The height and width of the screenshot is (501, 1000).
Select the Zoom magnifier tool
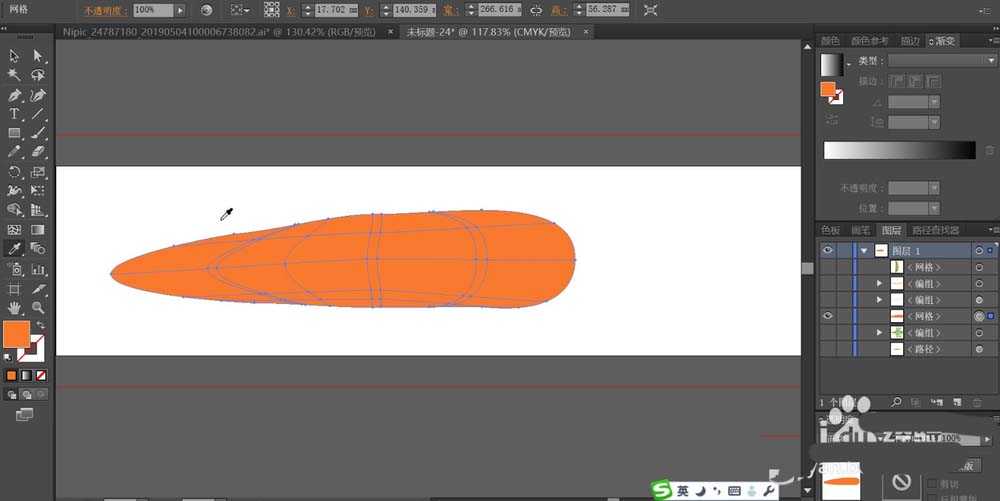coord(38,307)
